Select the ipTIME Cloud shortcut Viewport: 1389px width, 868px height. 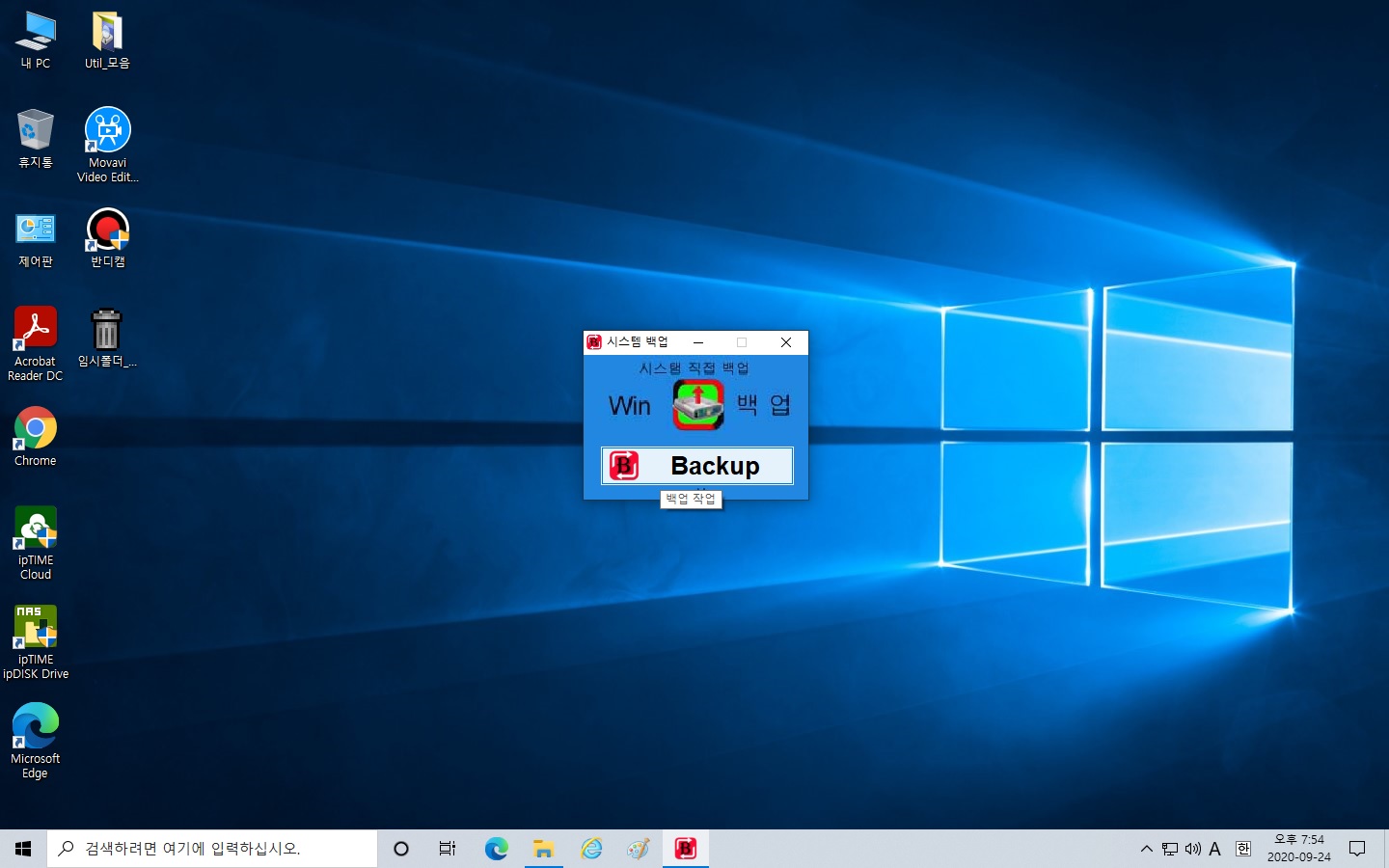[x=36, y=543]
